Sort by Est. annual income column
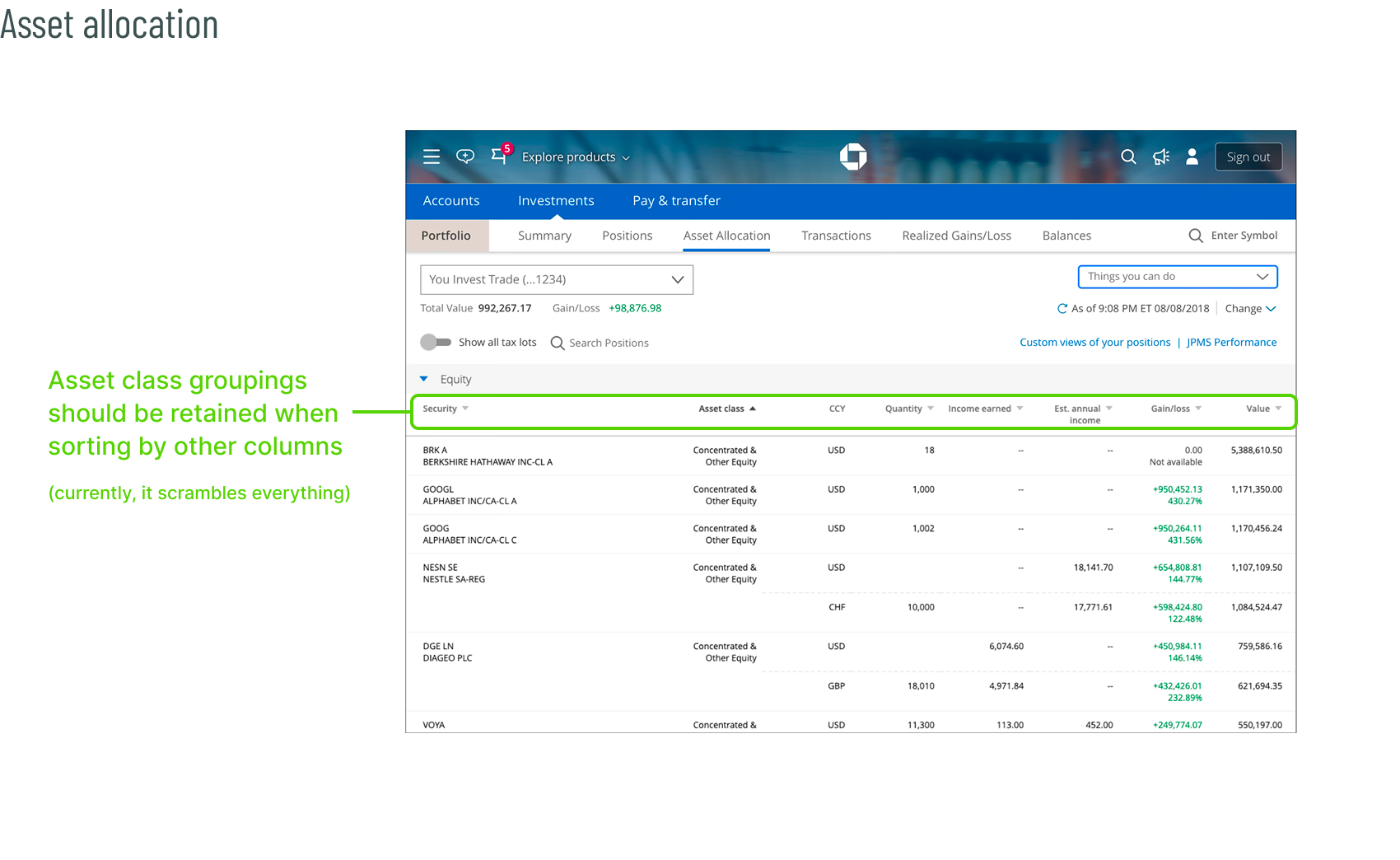The height and width of the screenshot is (860, 1400). click(1083, 414)
